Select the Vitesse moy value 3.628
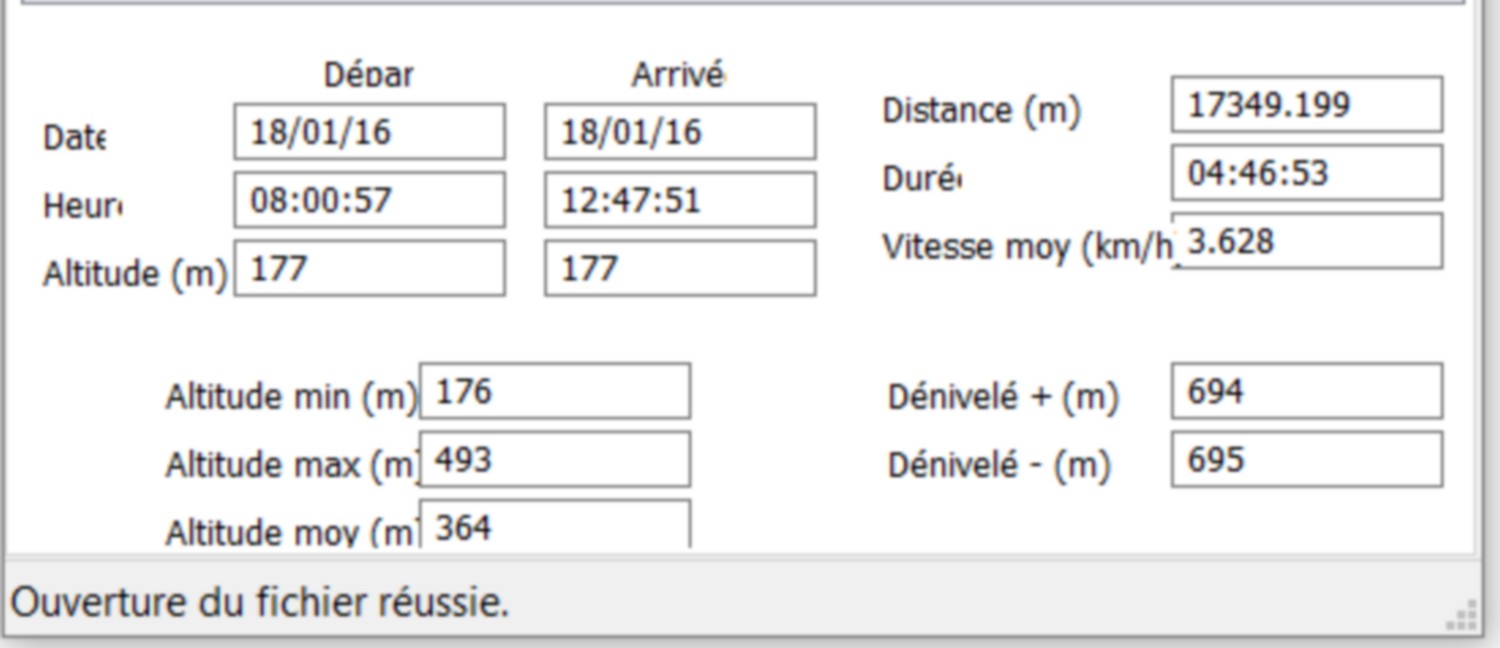The image size is (1500, 648). point(1307,240)
